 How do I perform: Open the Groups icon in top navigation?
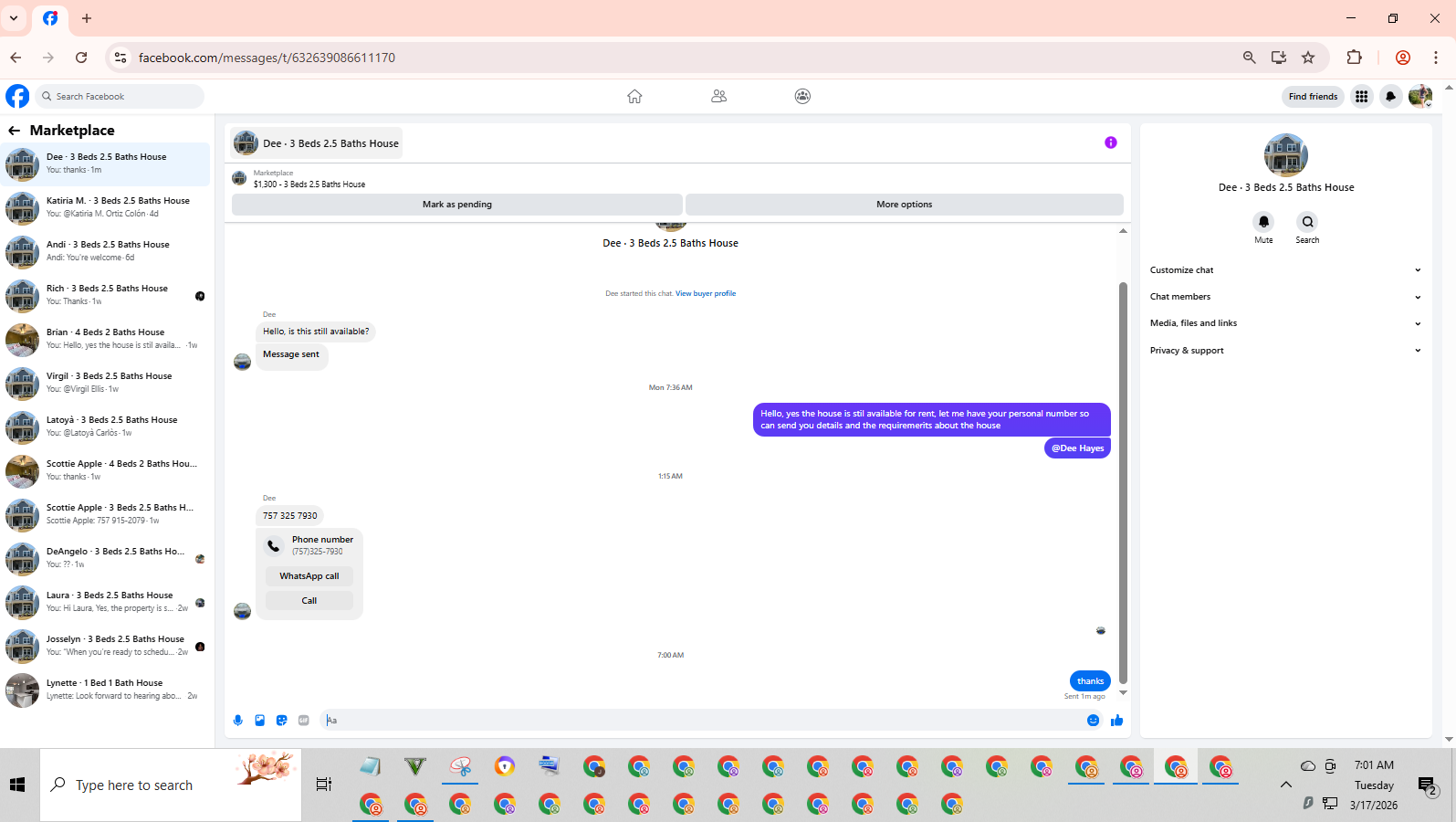coord(802,96)
